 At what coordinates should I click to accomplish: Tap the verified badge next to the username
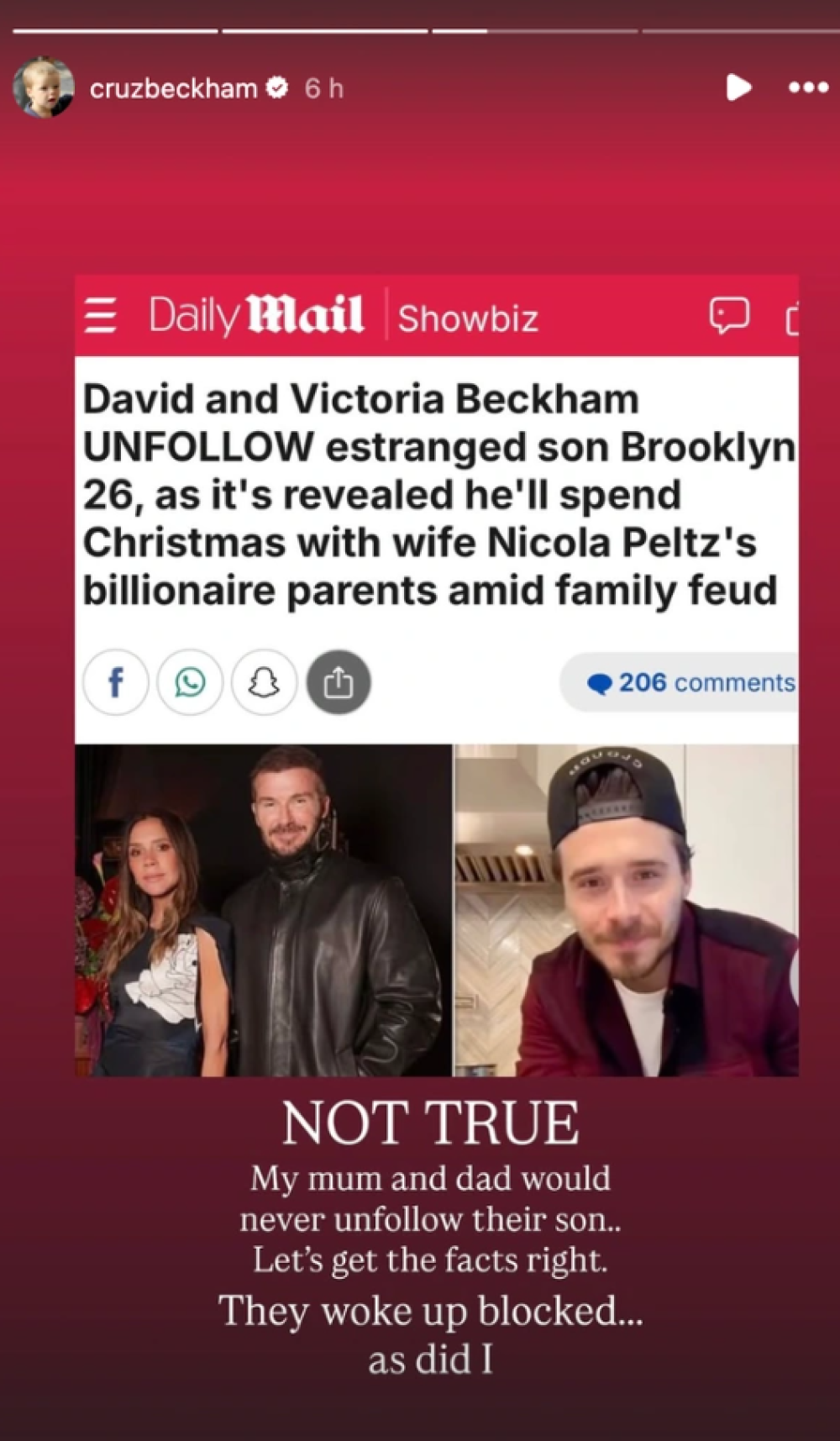tap(277, 87)
